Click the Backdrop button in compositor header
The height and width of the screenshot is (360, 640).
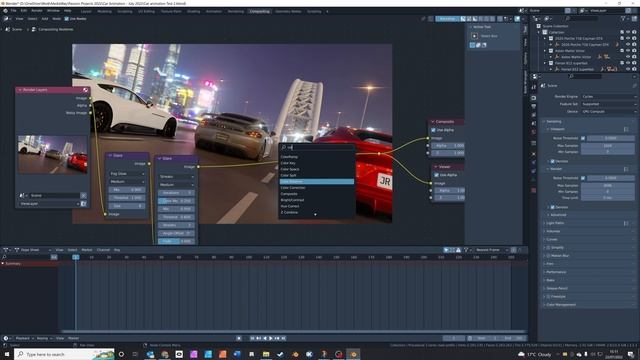[447, 19]
